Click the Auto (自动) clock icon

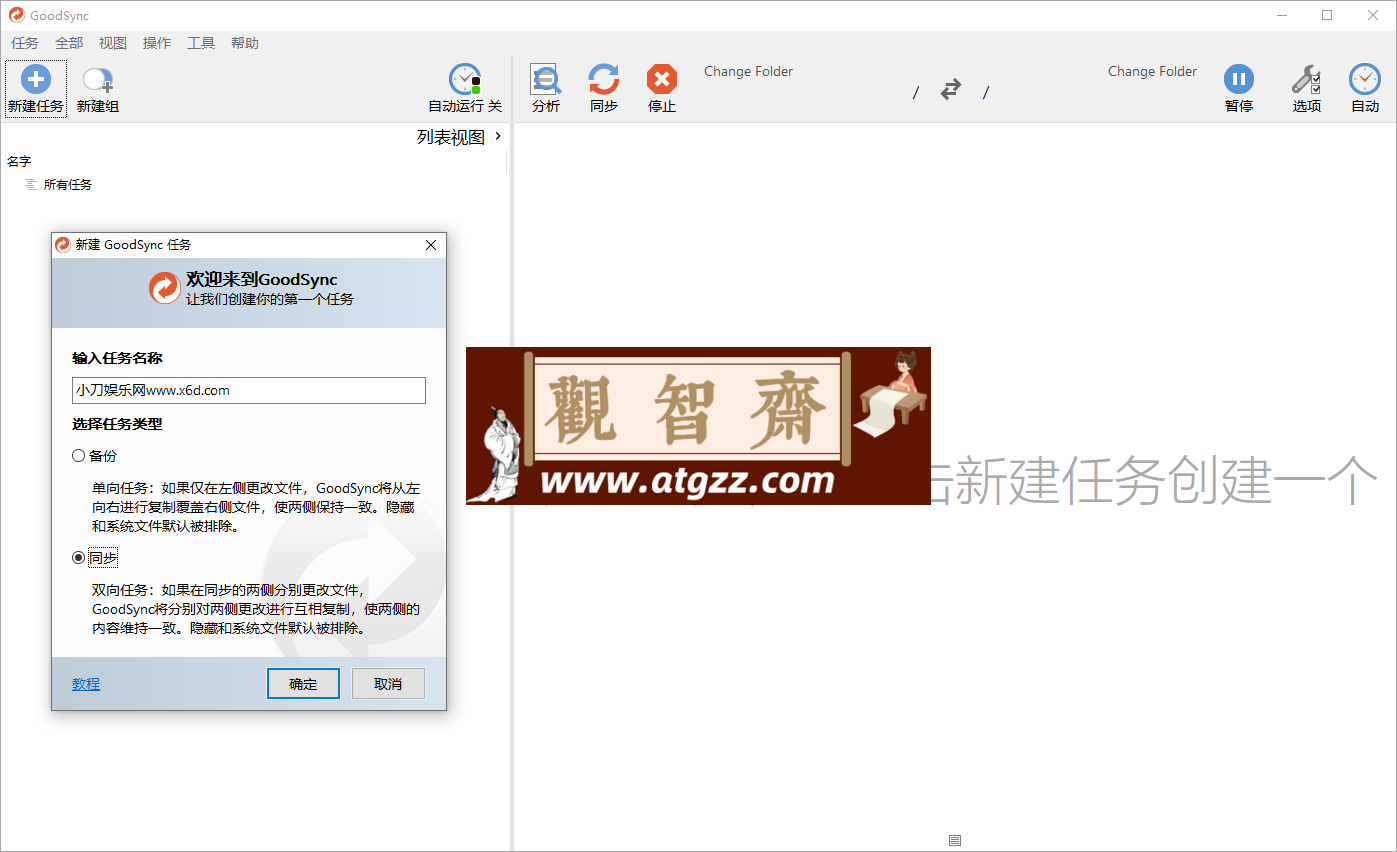pos(1365,79)
